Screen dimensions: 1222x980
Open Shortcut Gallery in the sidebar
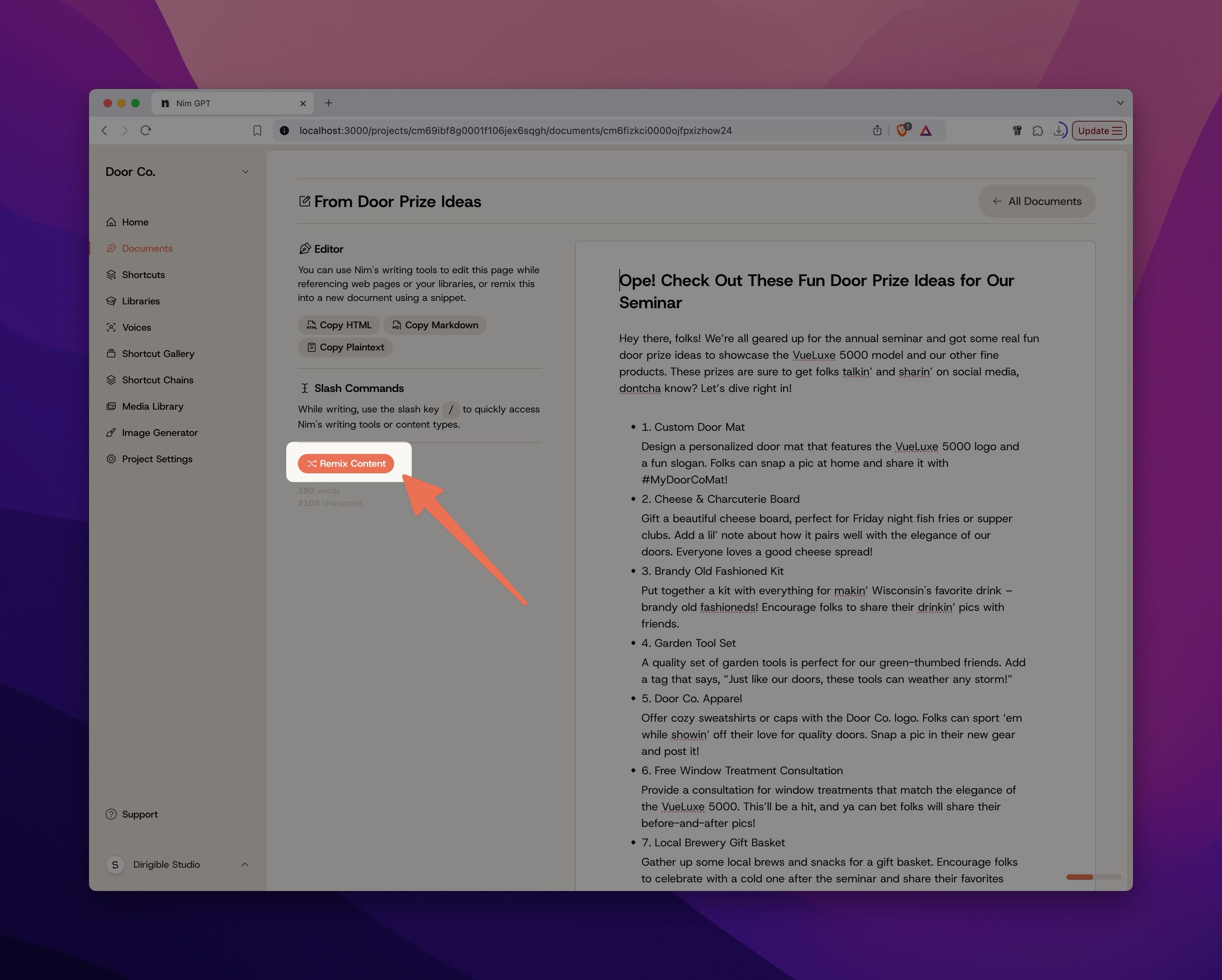click(x=158, y=354)
